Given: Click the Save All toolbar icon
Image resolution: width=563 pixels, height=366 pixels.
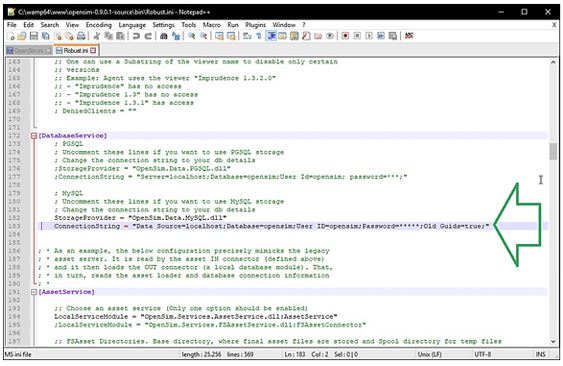Looking at the screenshot, I should point(46,36).
